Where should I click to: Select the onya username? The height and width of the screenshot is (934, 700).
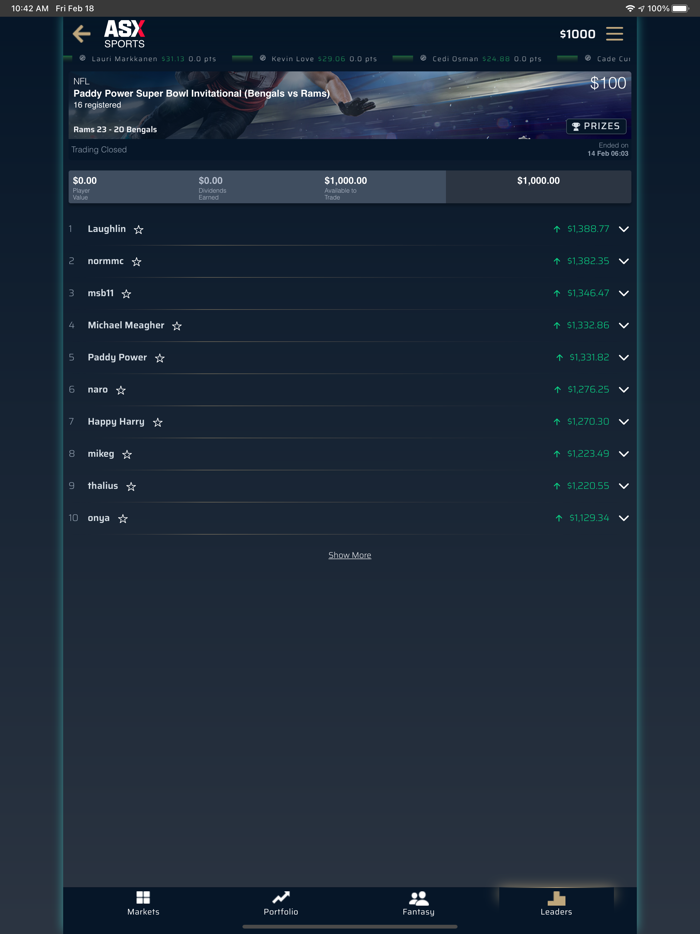[99, 518]
